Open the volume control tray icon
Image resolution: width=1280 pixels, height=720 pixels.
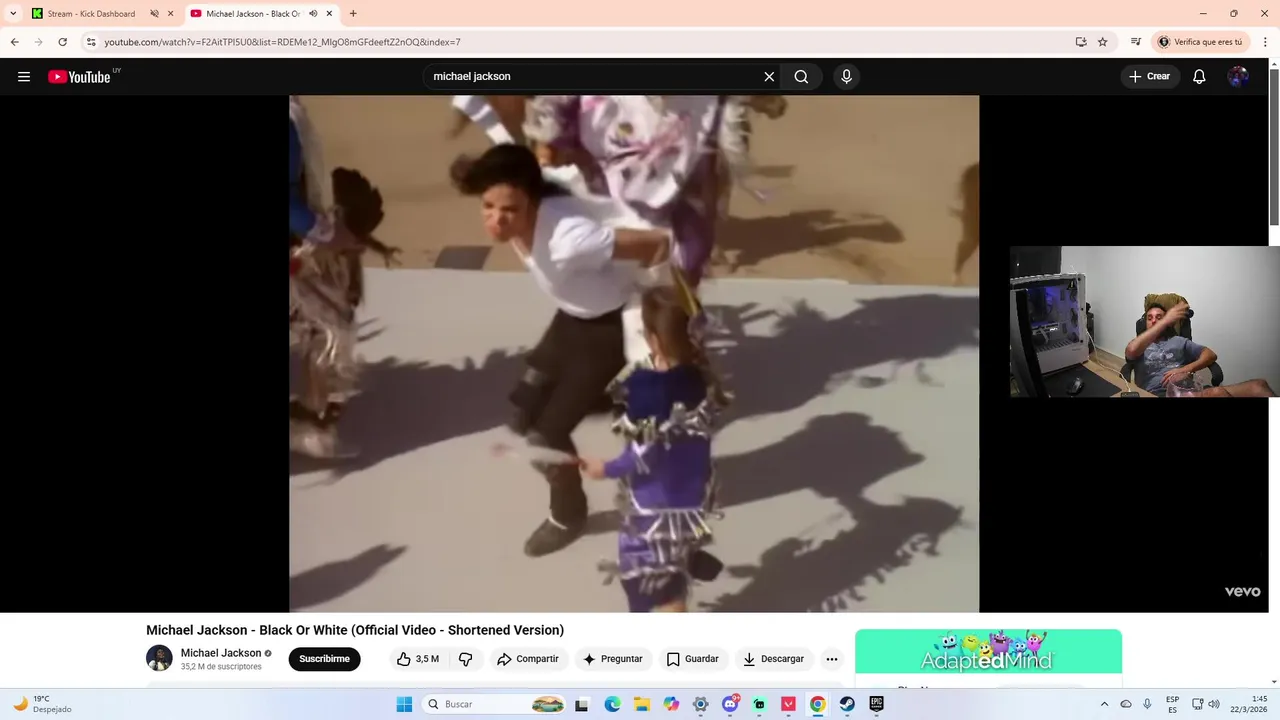1214,704
